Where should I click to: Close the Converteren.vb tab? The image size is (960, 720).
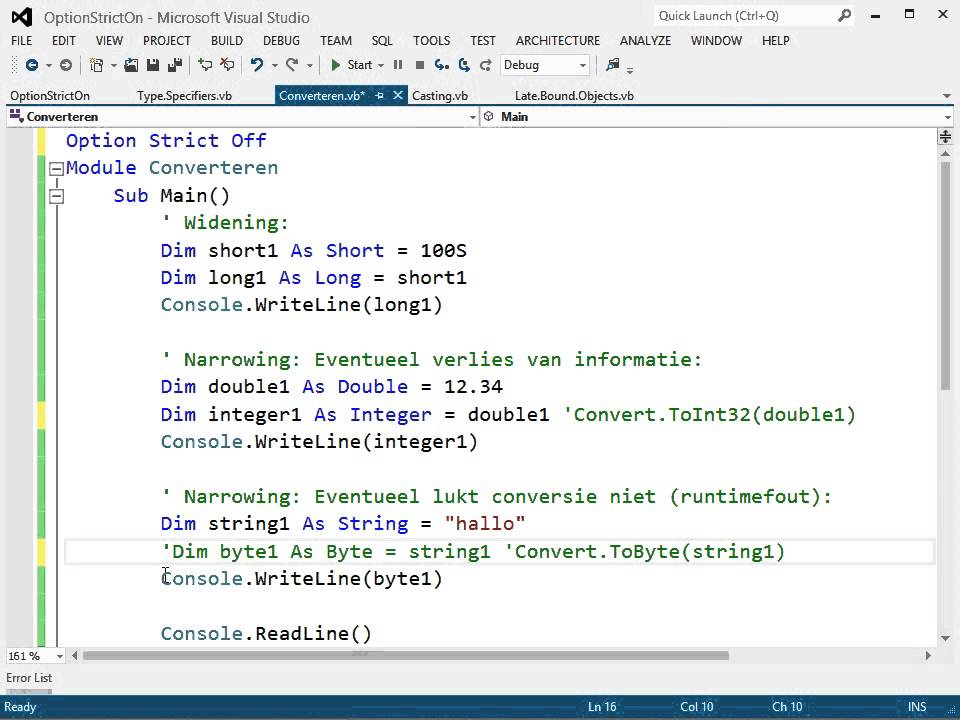[397, 96]
